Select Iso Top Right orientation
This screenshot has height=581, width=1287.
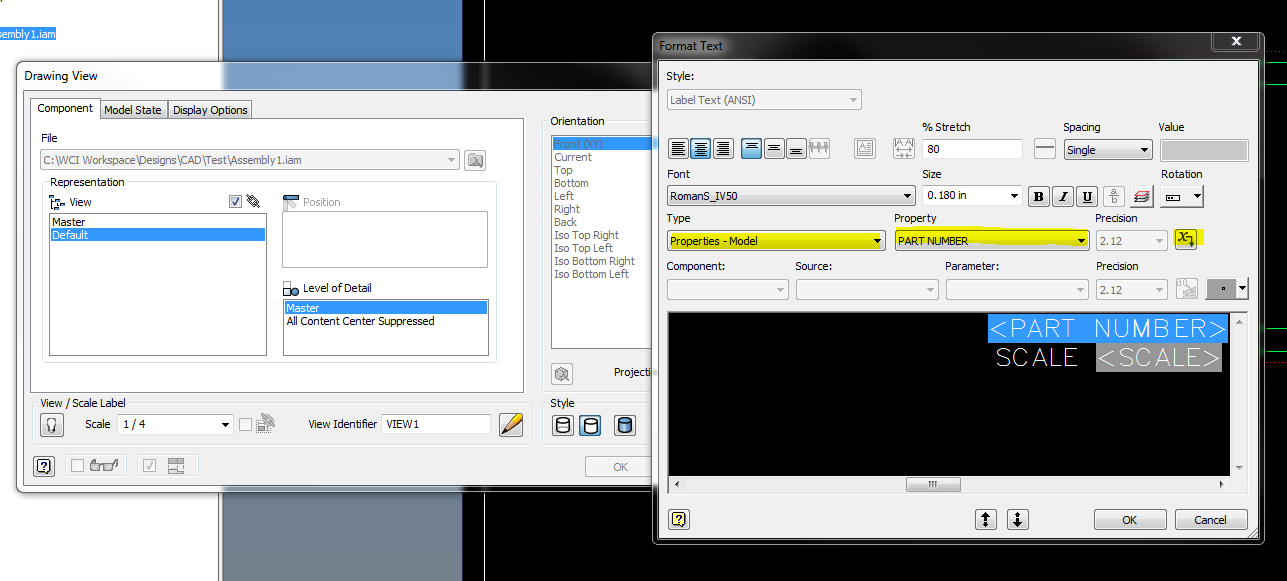click(x=586, y=235)
